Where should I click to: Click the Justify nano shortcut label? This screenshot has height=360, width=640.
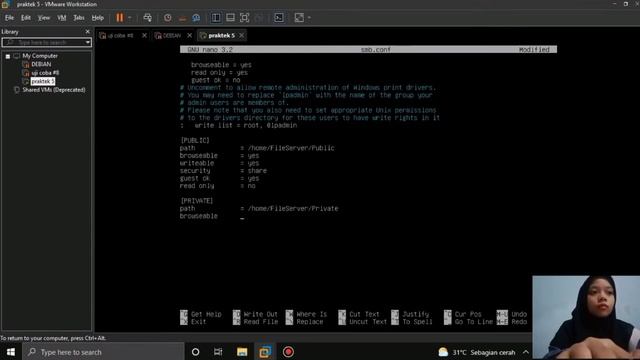pos(416,314)
